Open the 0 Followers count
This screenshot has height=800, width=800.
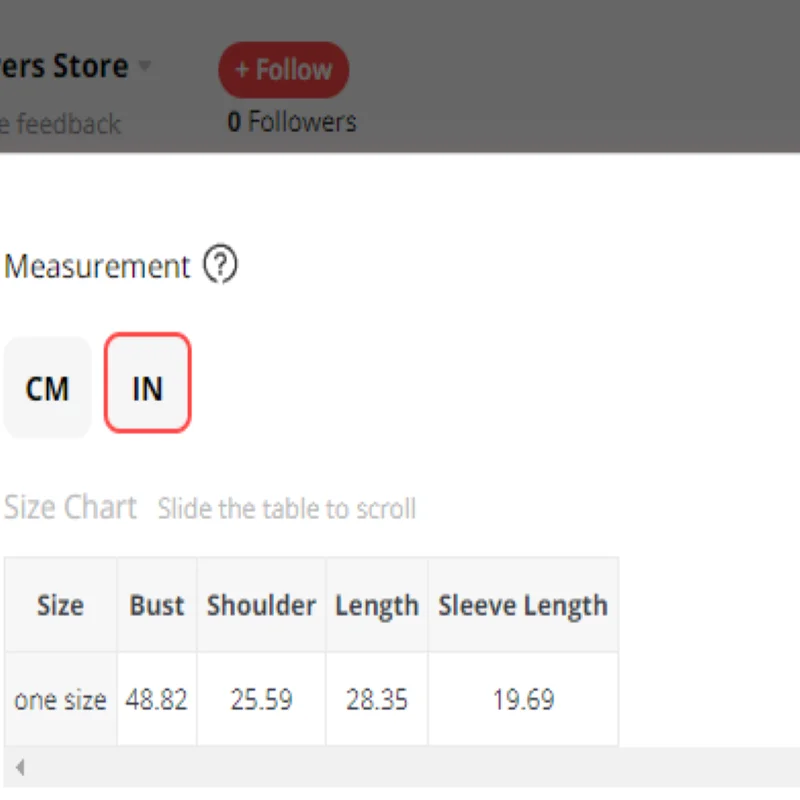tap(292, 122)
